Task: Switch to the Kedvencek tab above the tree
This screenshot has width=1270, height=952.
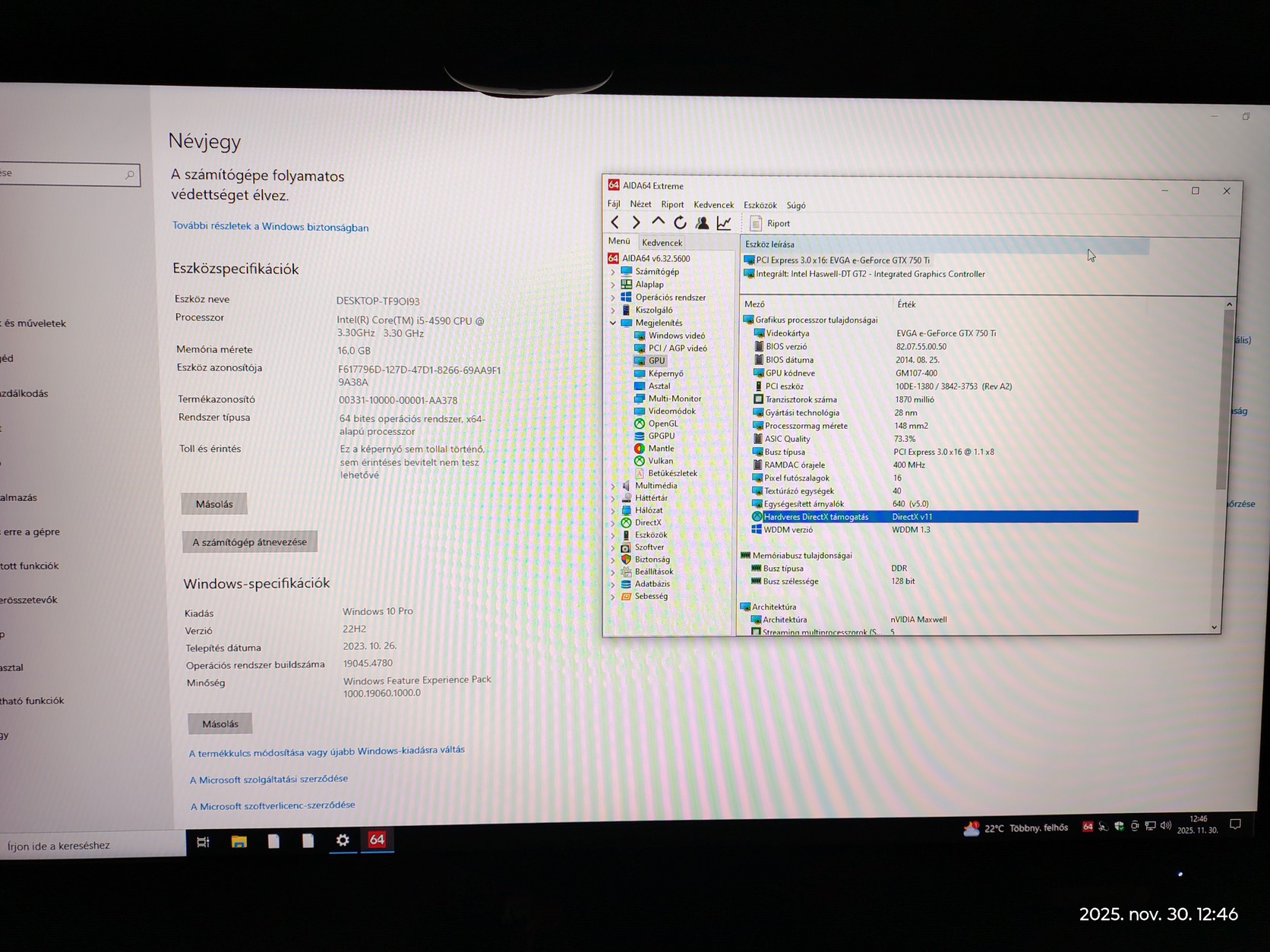Action: point(662,243)
